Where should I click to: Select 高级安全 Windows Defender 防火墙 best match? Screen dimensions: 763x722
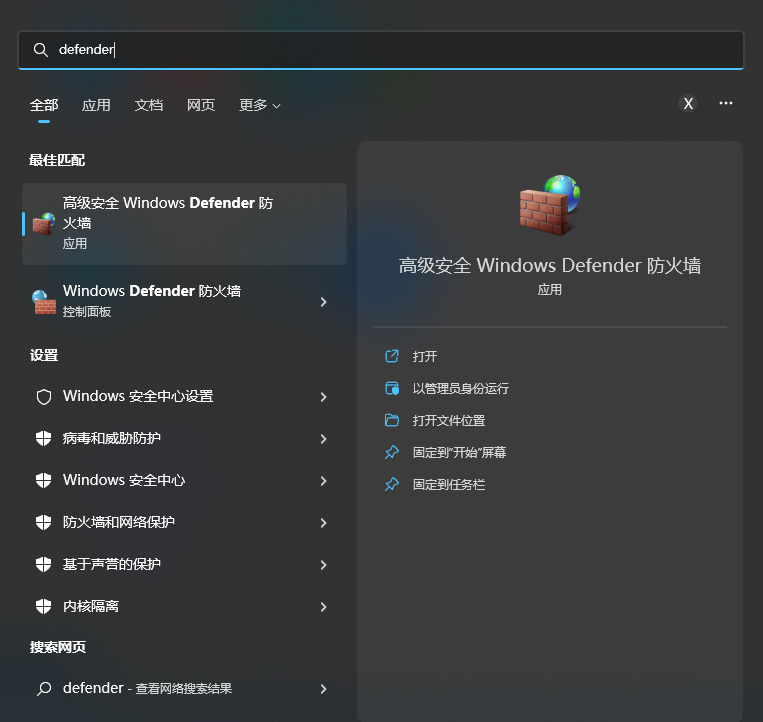pyautogui.click(x=184, y=224)
